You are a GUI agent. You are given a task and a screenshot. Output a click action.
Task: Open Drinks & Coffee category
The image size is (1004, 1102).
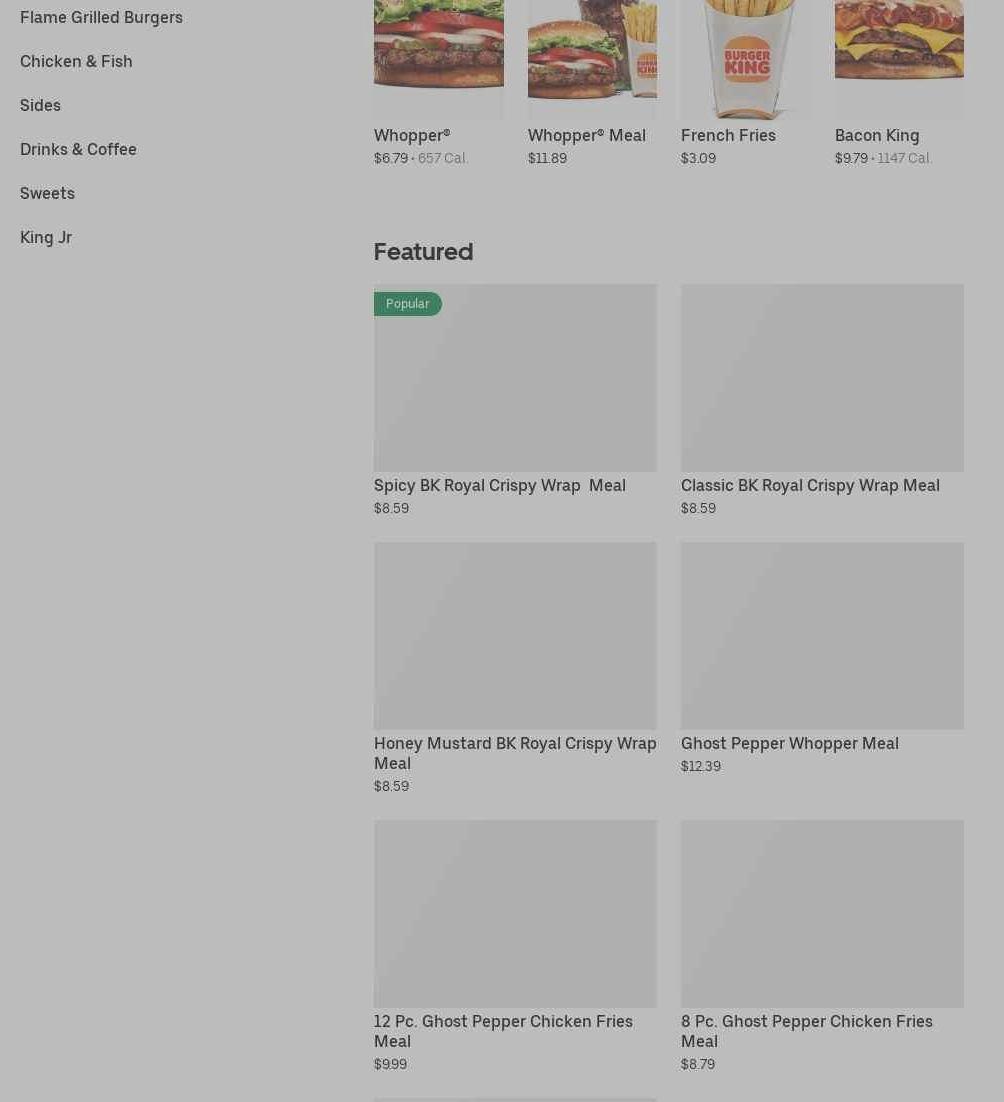coord(78,150)
